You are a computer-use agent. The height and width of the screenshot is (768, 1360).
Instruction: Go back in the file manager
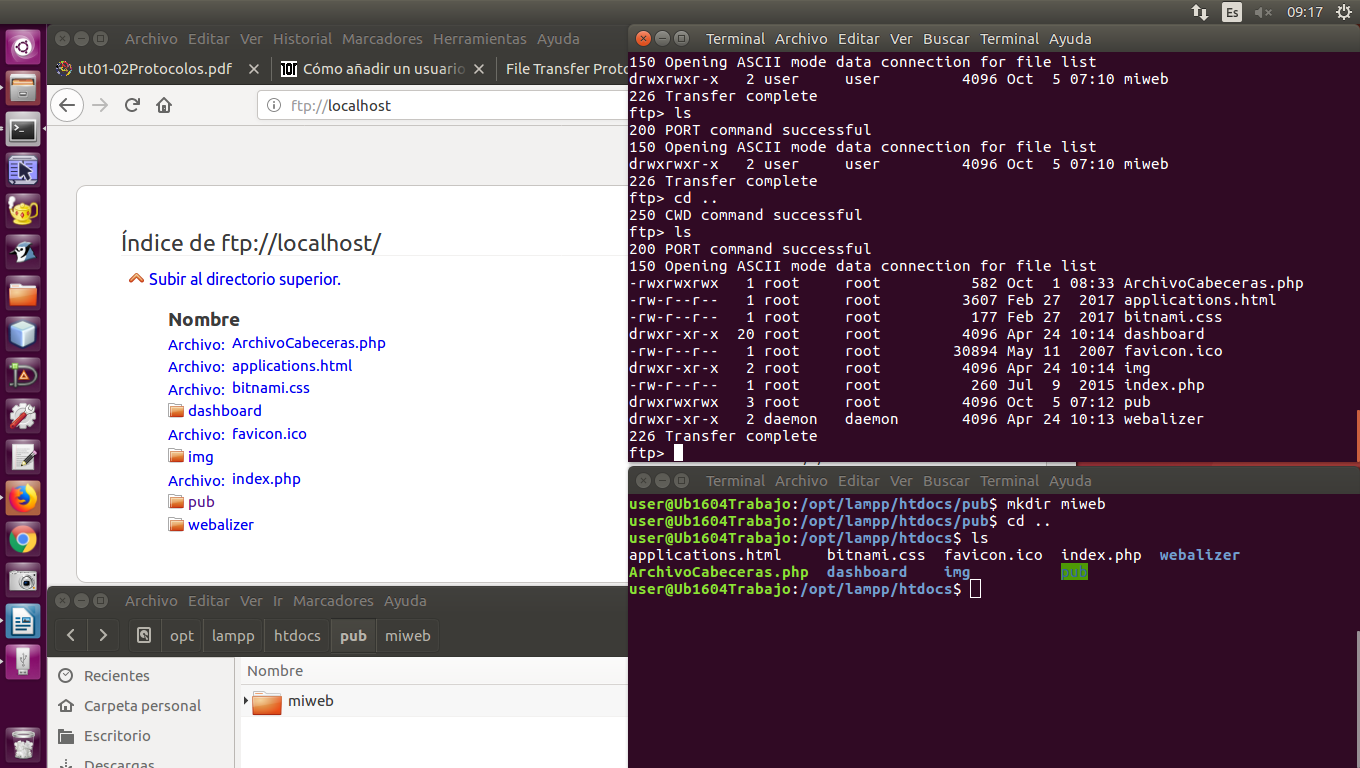[70, 635]
